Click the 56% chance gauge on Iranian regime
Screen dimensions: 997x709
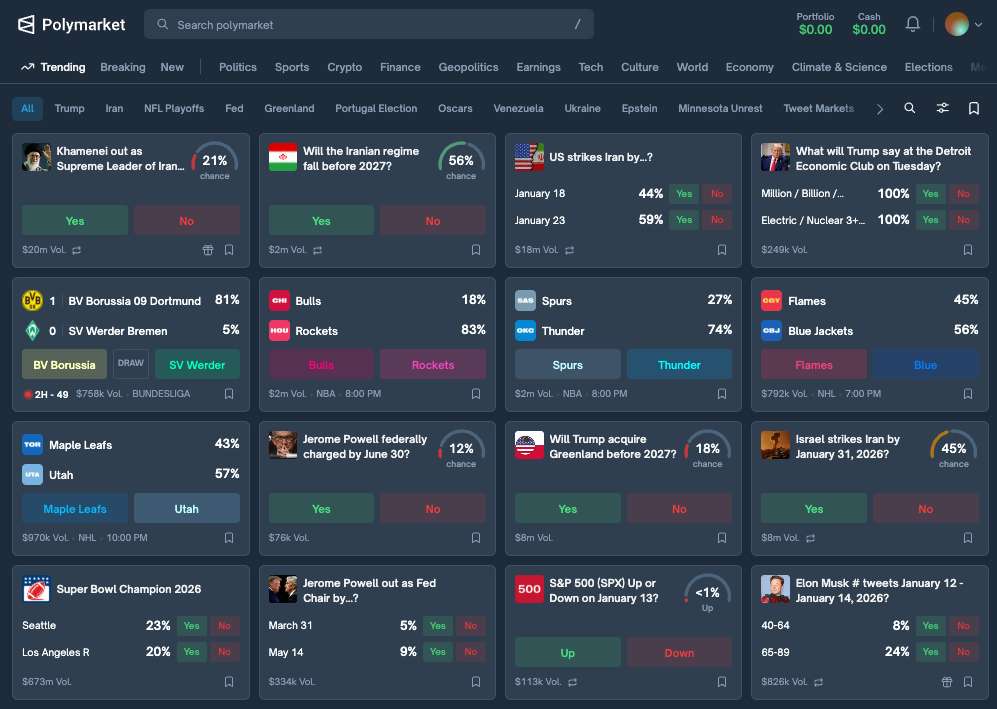click(461, 162)
